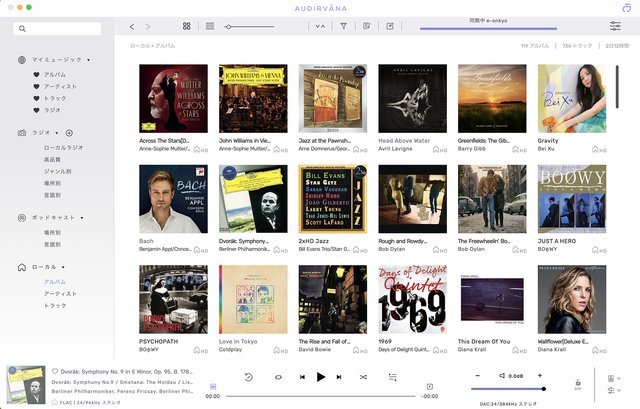Toggle repeat playback mode
Image resolution: width=640 pixels, height=409 pixels.
coord(277,377)
